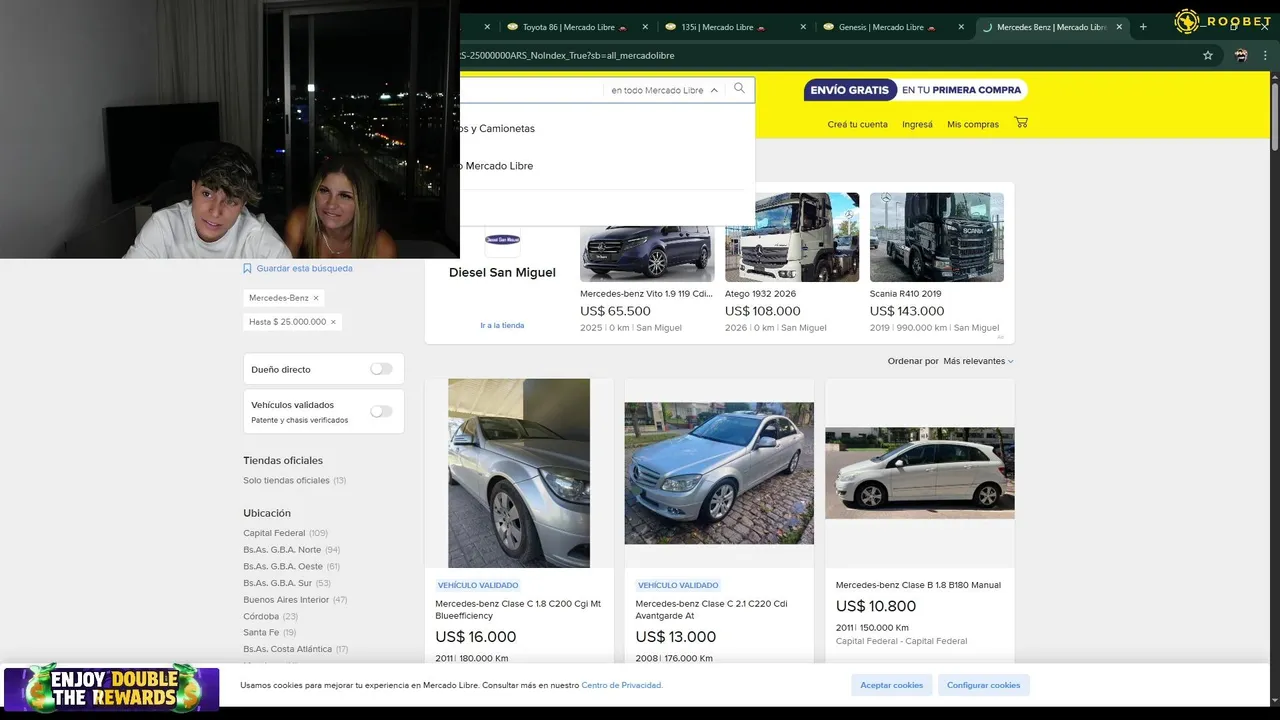Click the search magnifier icon
The height and width of the screenshot is (720, 1280).
coord(739,89)
